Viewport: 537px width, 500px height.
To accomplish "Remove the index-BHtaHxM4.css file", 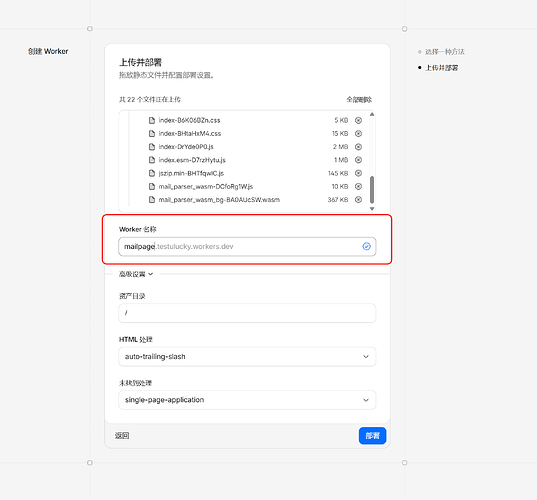I will point(358,134).
